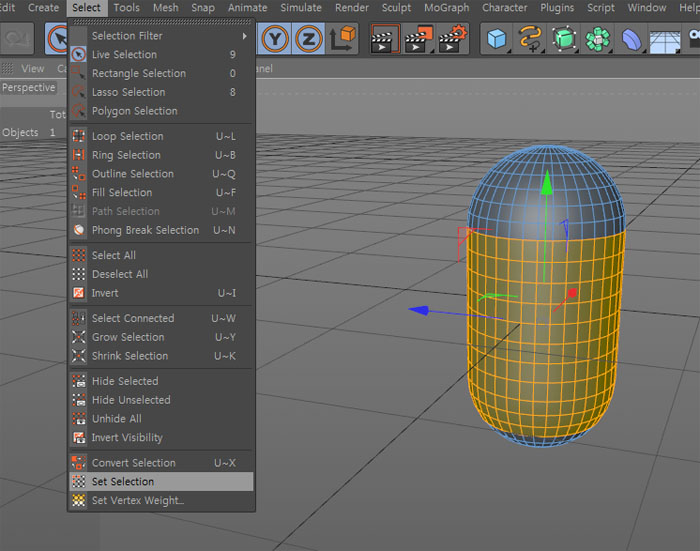
Task: Click the Loop Selection icon
Action: pyautogui.click(x=79, y=136)
